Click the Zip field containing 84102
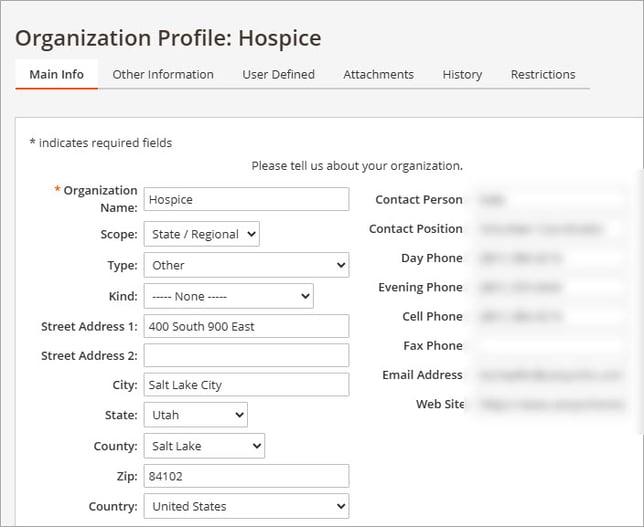 tap(246, 476)
